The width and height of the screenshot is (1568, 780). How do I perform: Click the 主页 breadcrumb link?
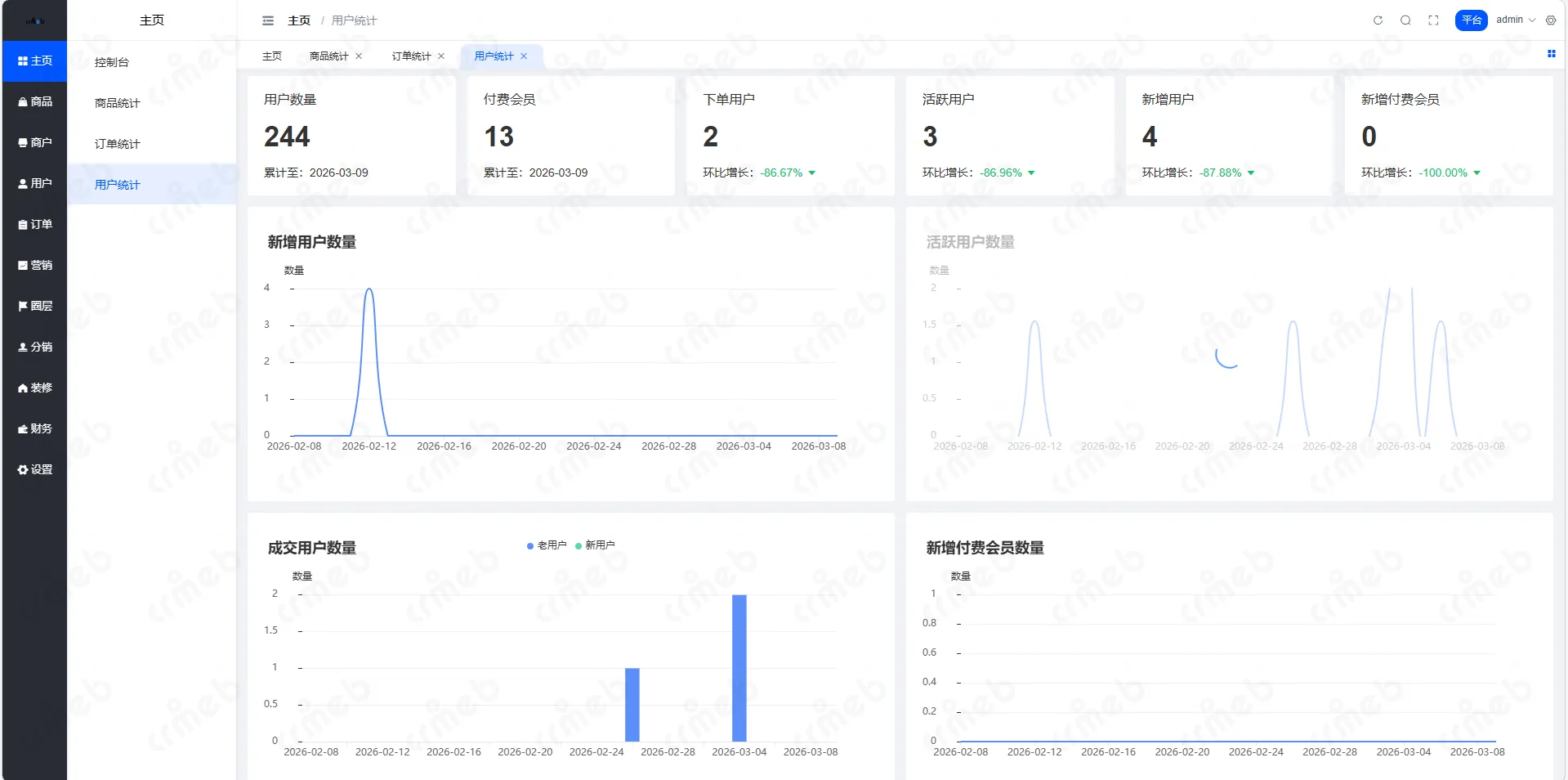(x=299, y=20)
